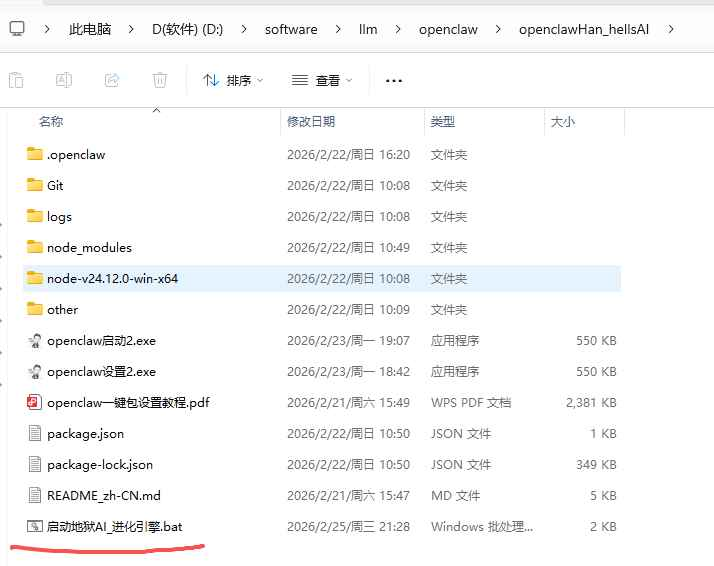Click date 2026/2/25/周三 21:28
The height and width of the screenshot is (566, 714).
(x=348, y=526)
